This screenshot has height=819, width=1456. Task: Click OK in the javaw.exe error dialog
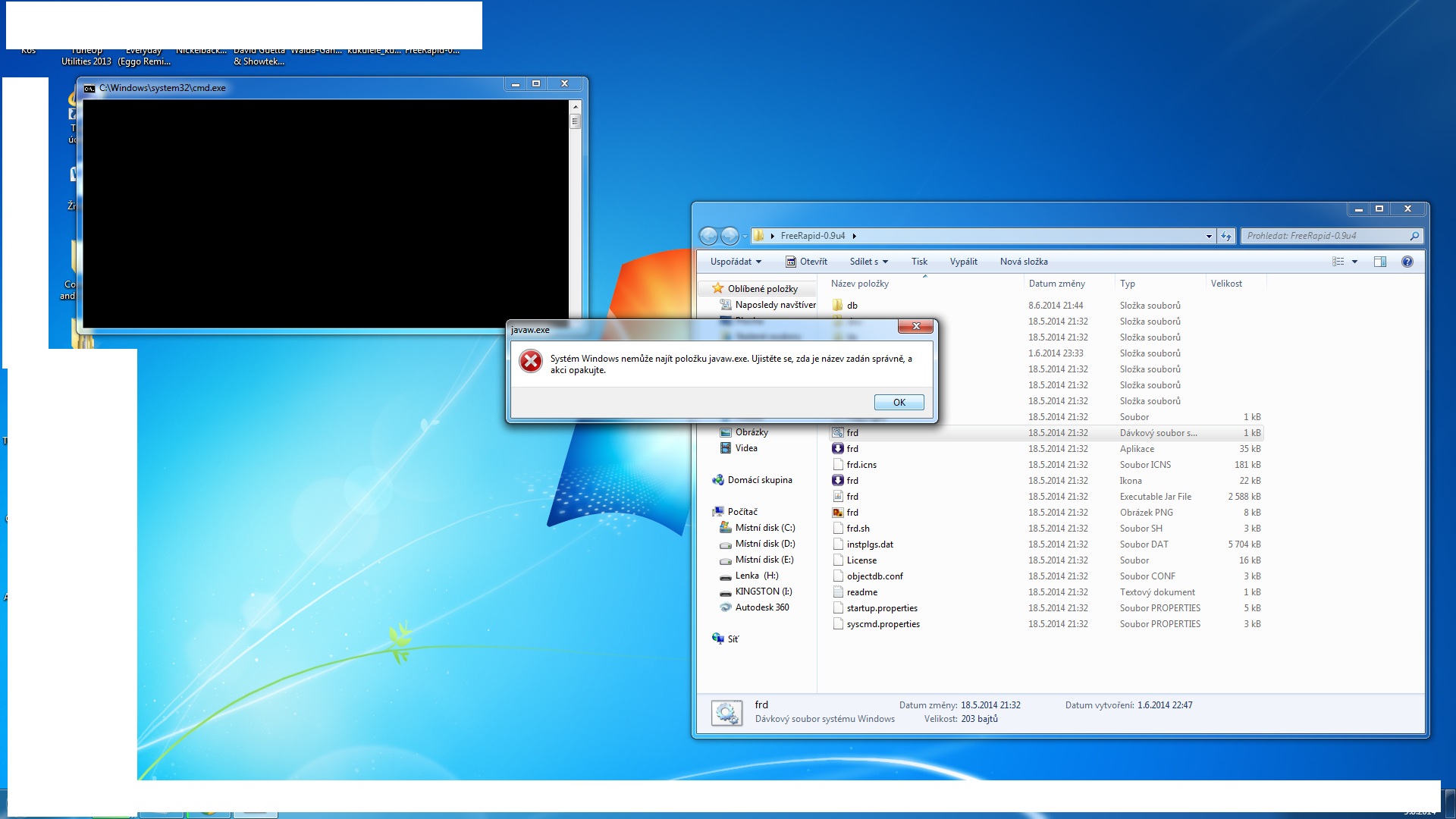click(899, 403)
